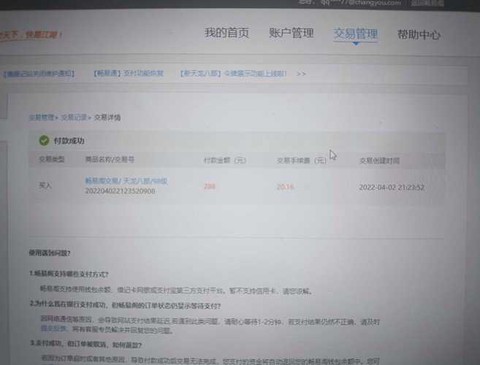Click the triangle indicator under 交易管理
Image resolution: width=480 pixels, height=365 pixels.
coord(356,44)
